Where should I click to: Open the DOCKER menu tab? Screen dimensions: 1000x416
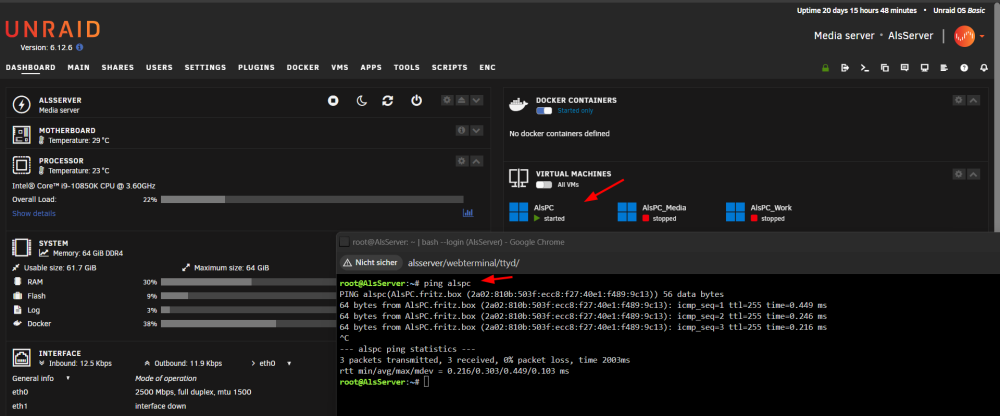point(303,68)
